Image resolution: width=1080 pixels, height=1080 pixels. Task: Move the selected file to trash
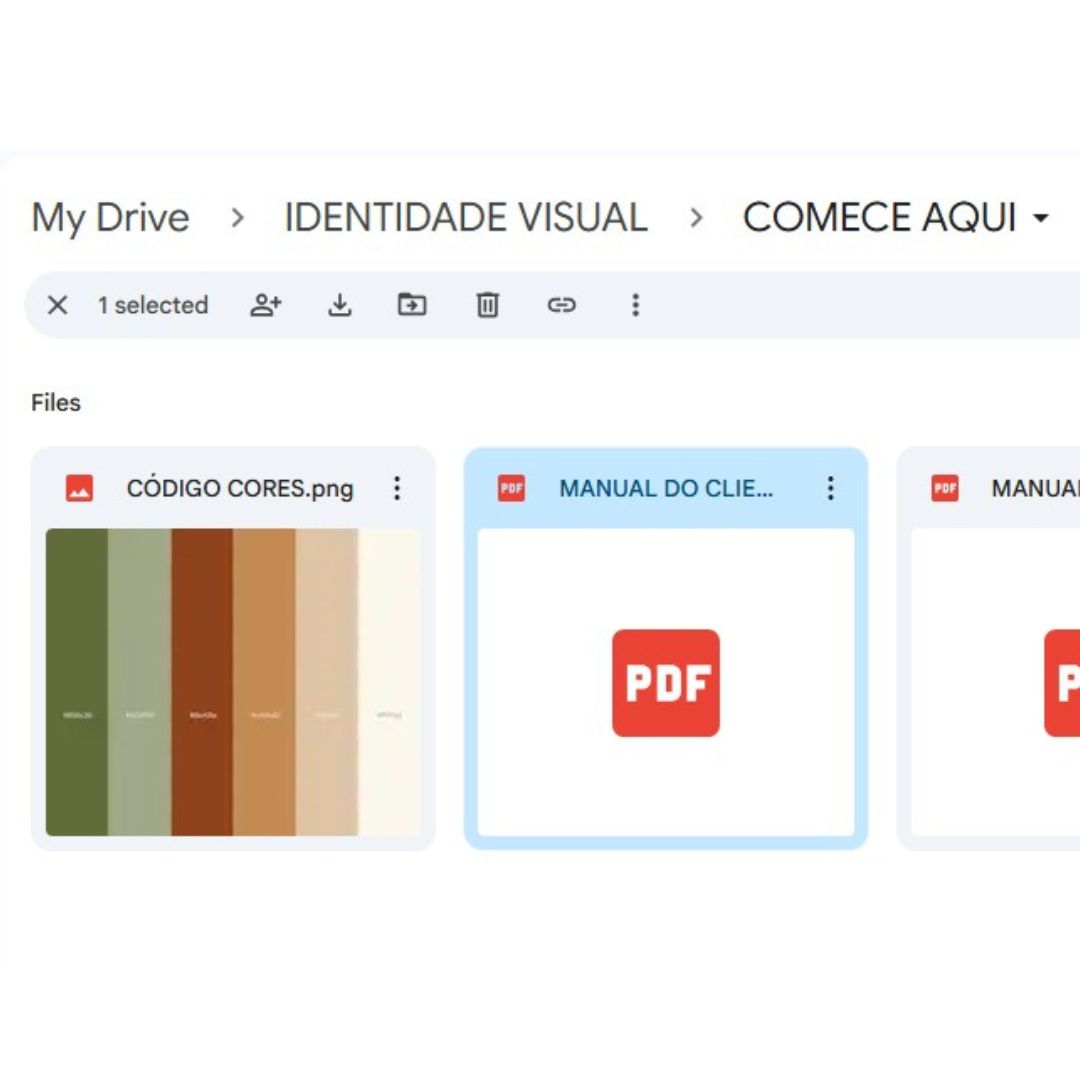pyautogui.click(x=488, y=305)
